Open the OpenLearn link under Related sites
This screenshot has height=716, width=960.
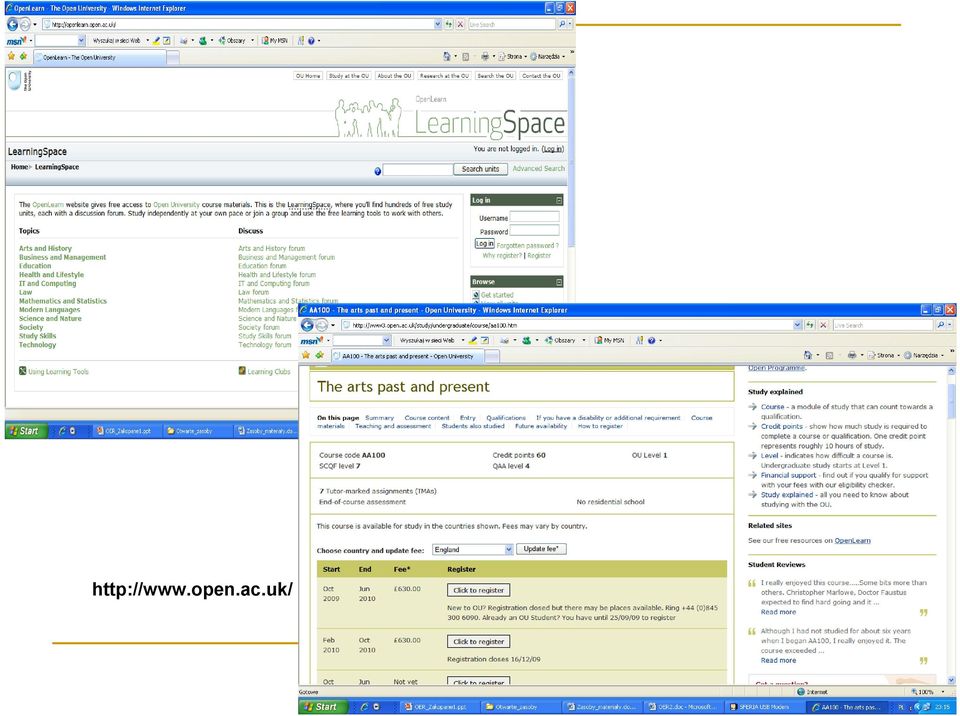click(852, 540)
